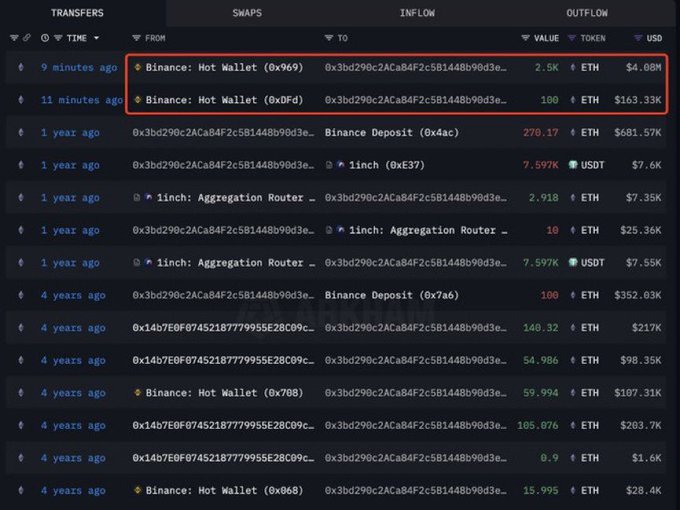
Task: Click sender address in 54.986 ETH row
Action: (223, 360)
